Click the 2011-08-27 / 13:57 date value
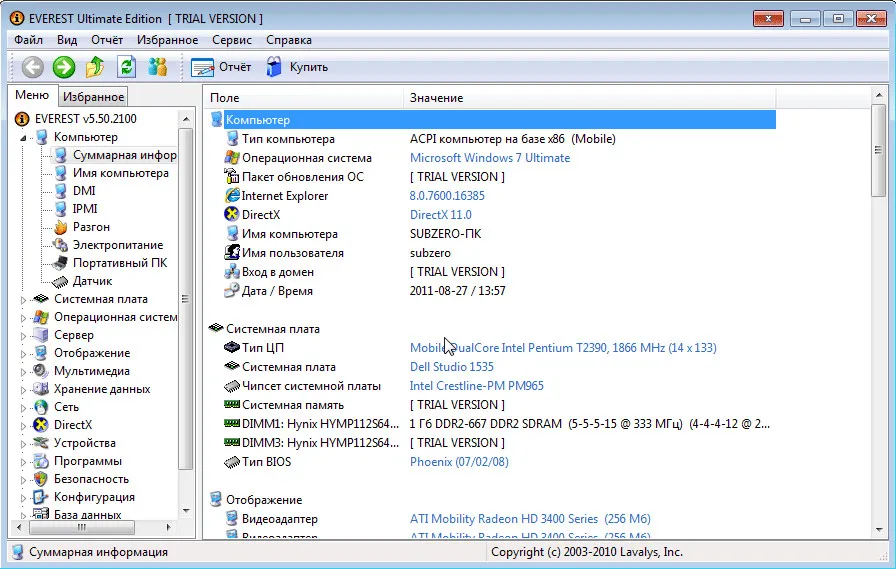The height and width of the screenshot is (569, 896). pyautogui.click(x=457, y=291)
